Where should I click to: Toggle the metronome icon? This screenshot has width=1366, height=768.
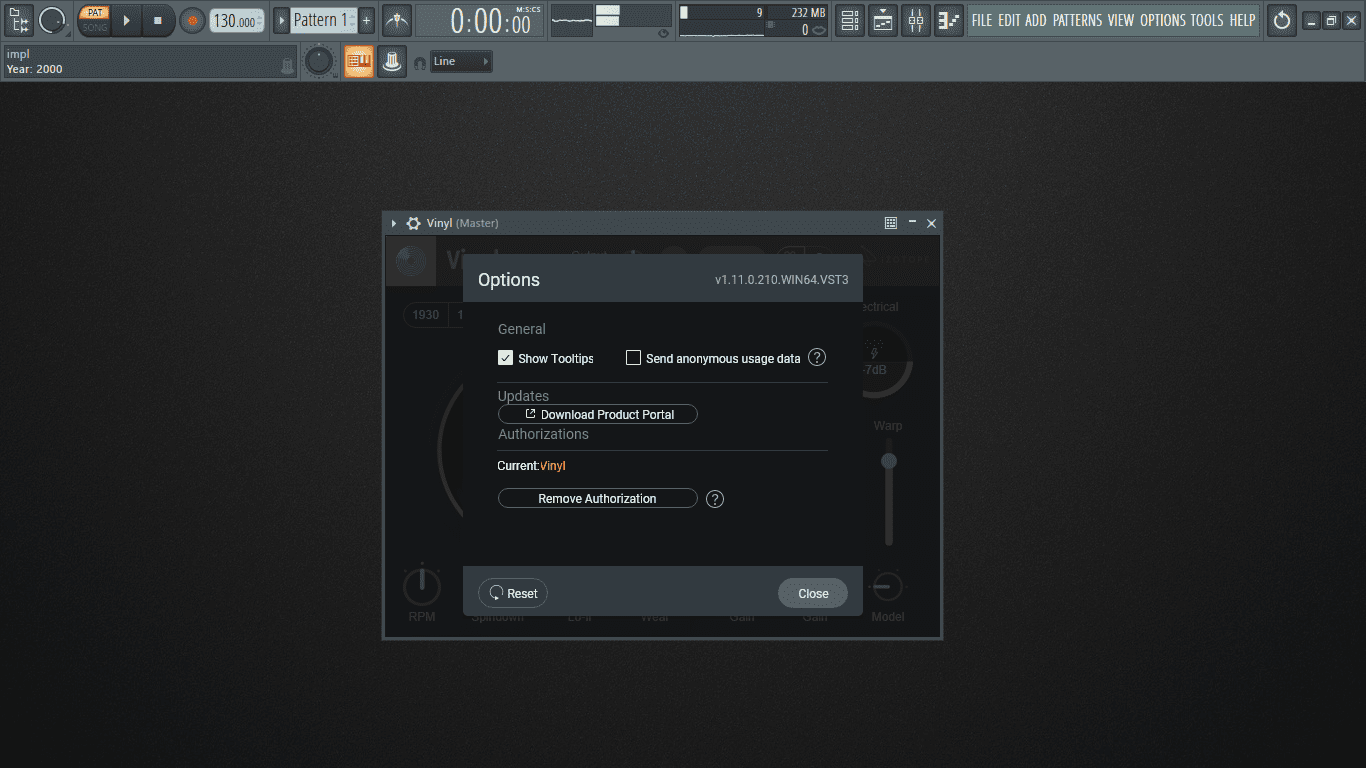397,20
